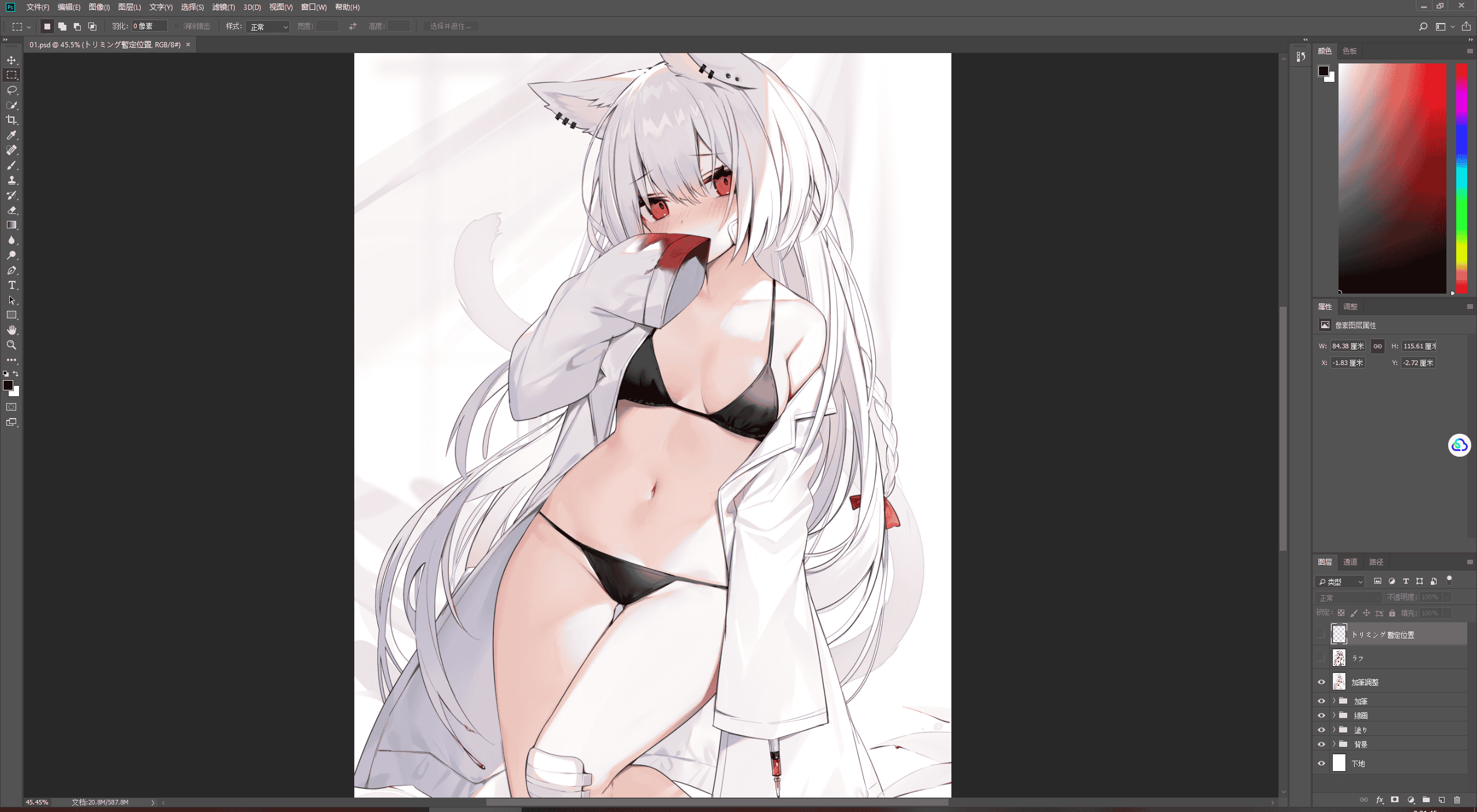Open the search icon in options bar
The image size is (1477, 812).
[1423, 27]
